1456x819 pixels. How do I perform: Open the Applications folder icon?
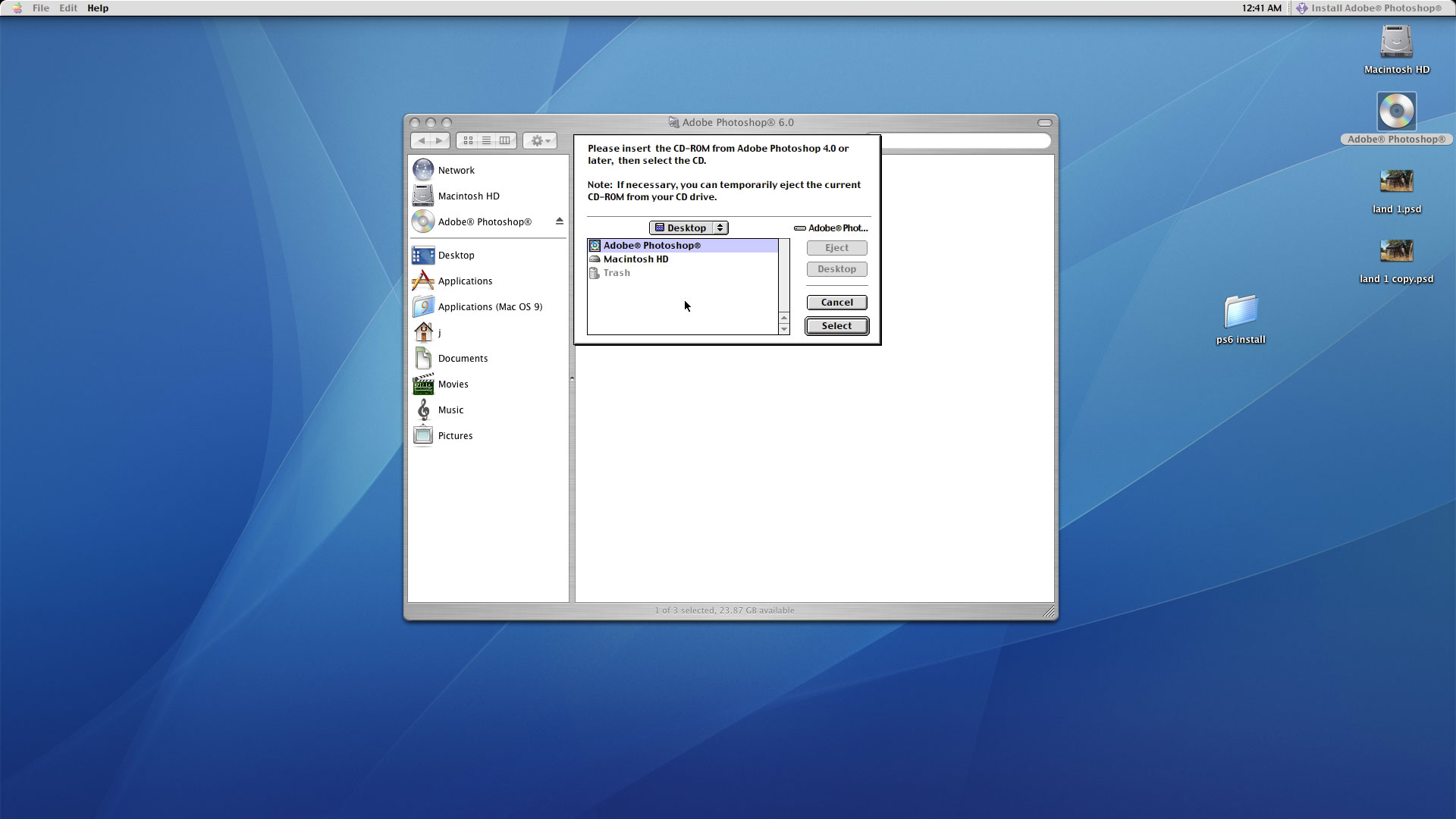coord(423,280)
